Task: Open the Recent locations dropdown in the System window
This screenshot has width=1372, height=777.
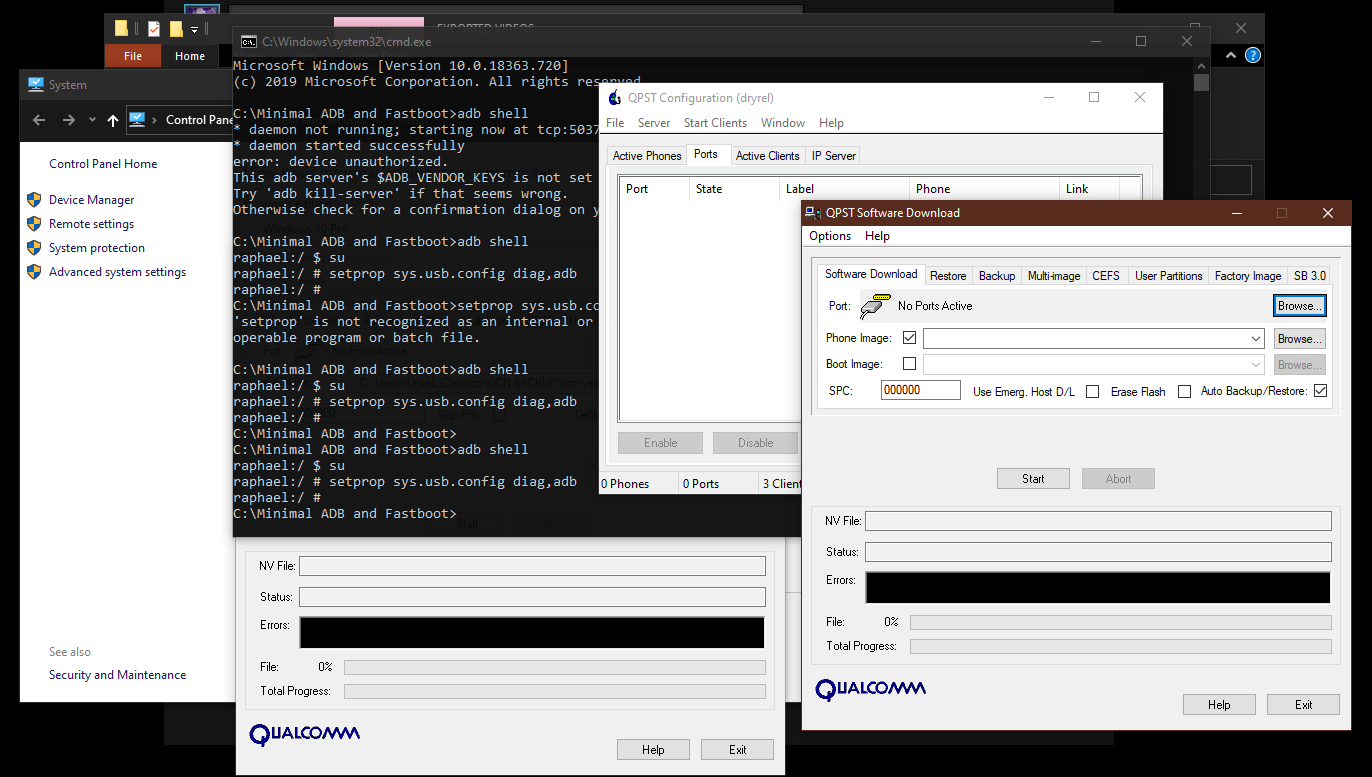Action: pos(92,120)
